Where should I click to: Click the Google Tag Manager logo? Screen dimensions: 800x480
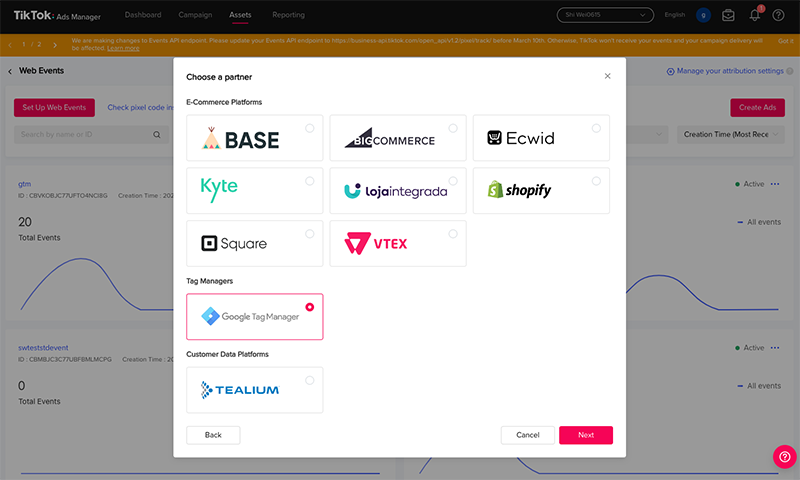pyautogui.click(x=250, y=316)
